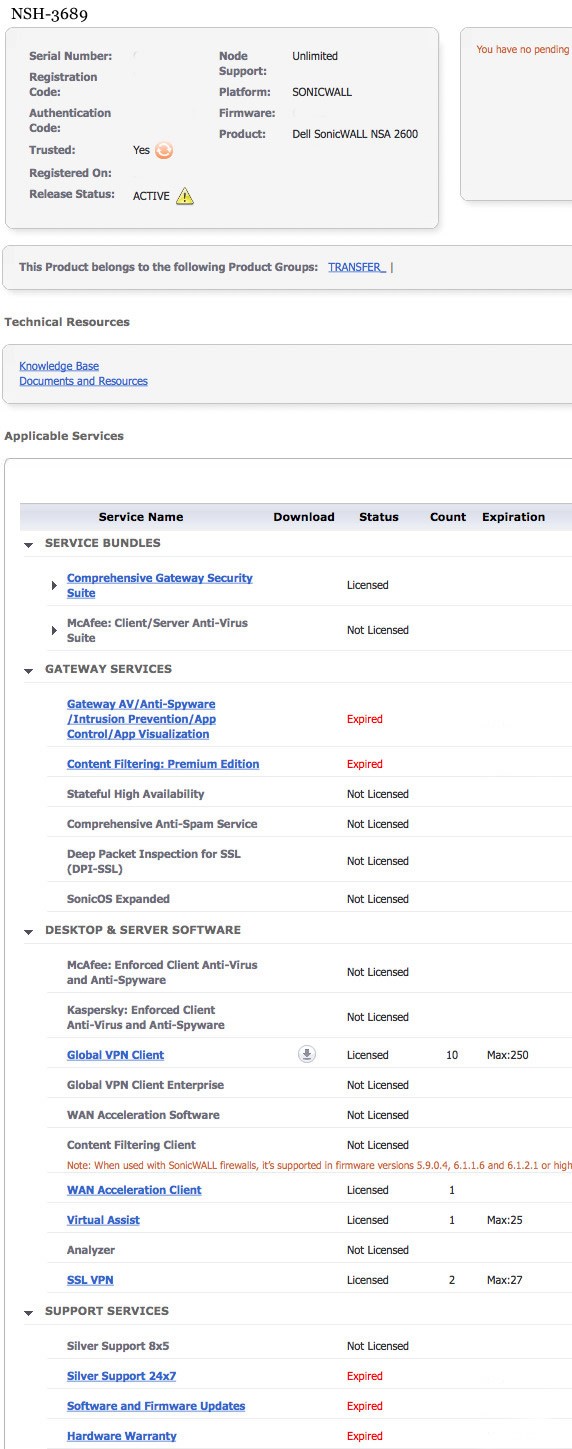Click the Global VPN Client download icon

[307, 1054]
